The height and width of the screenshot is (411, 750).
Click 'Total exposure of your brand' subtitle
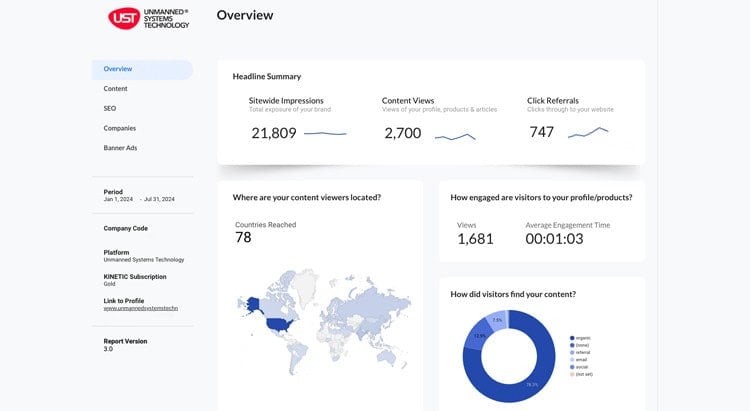tap(290, 110)
